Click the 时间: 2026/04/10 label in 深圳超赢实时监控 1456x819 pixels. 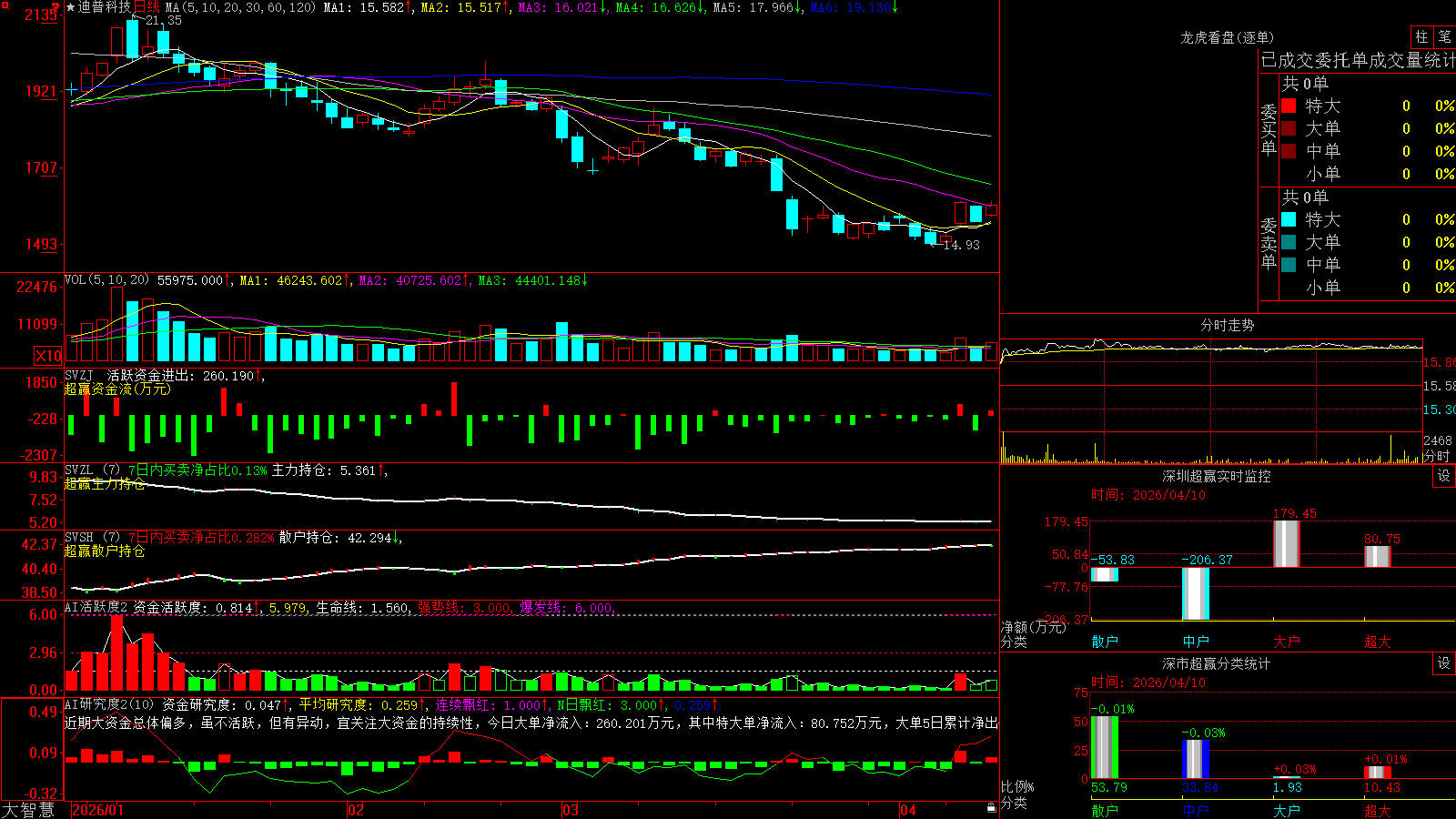point(1148,495)
